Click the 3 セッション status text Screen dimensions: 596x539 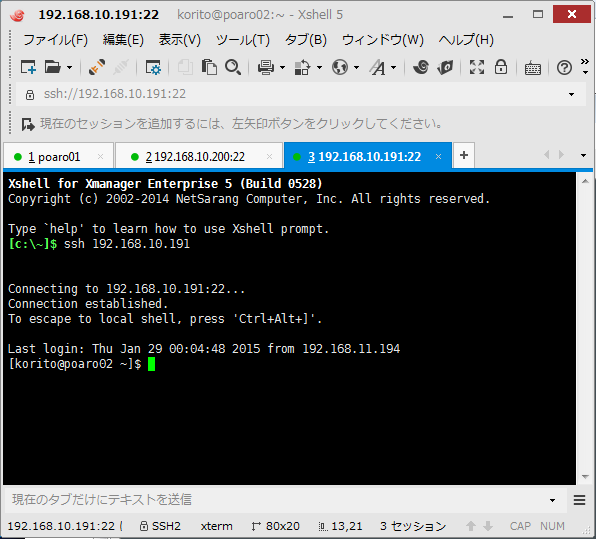point(413,526)
